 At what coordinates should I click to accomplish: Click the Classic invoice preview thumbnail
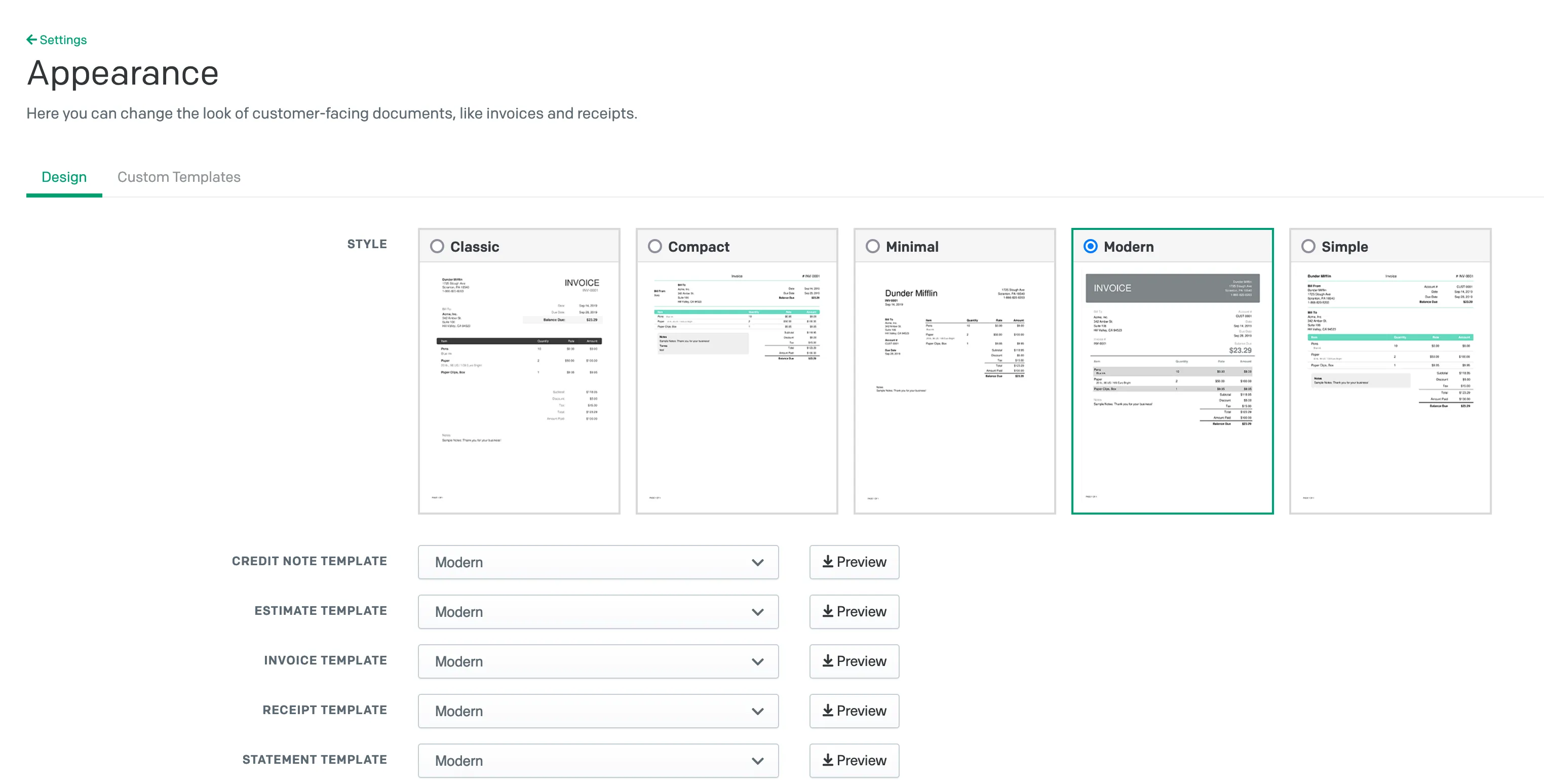(519, 387)
